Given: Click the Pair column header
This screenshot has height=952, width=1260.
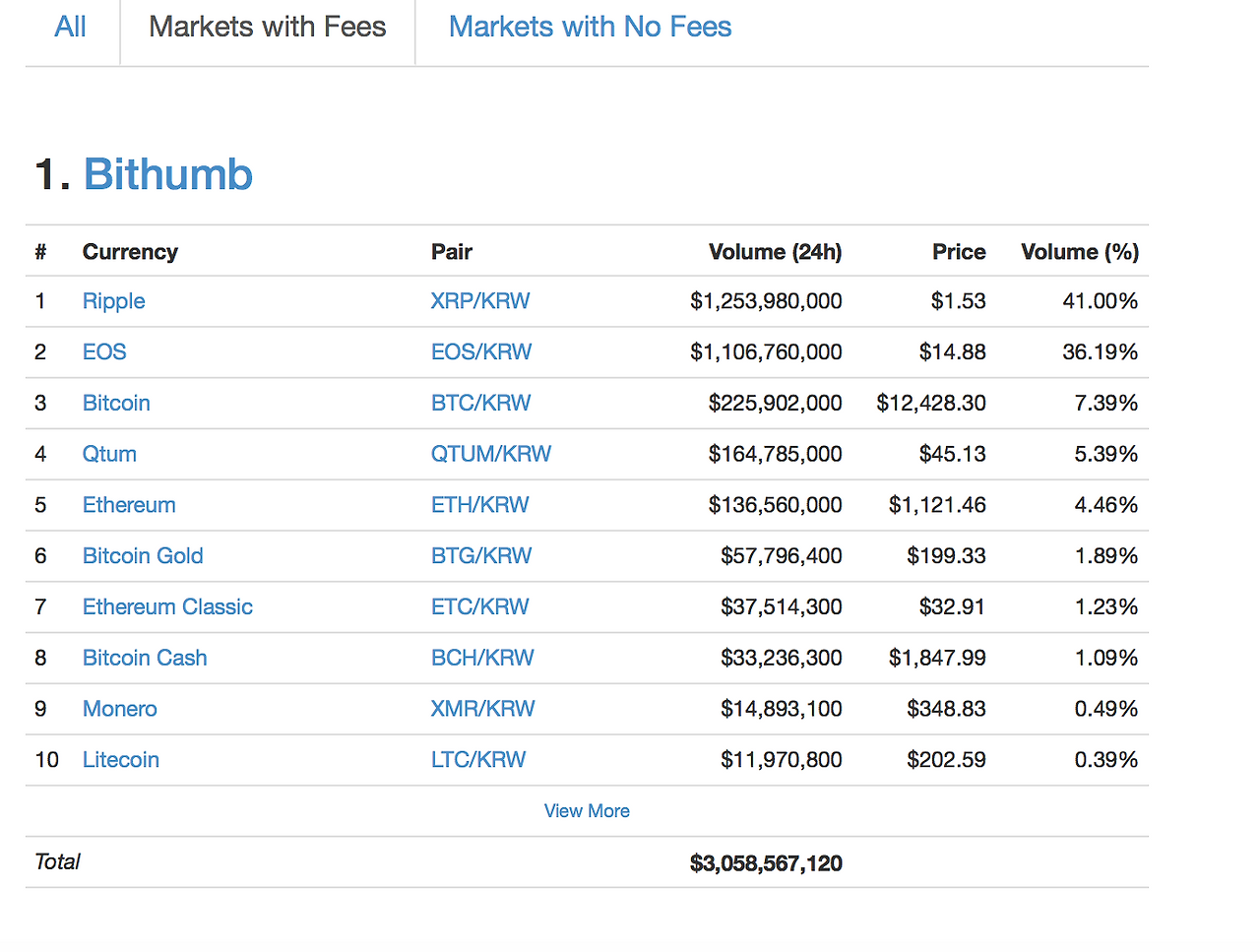Looking at the screenshot, I should tap(452, 253).
